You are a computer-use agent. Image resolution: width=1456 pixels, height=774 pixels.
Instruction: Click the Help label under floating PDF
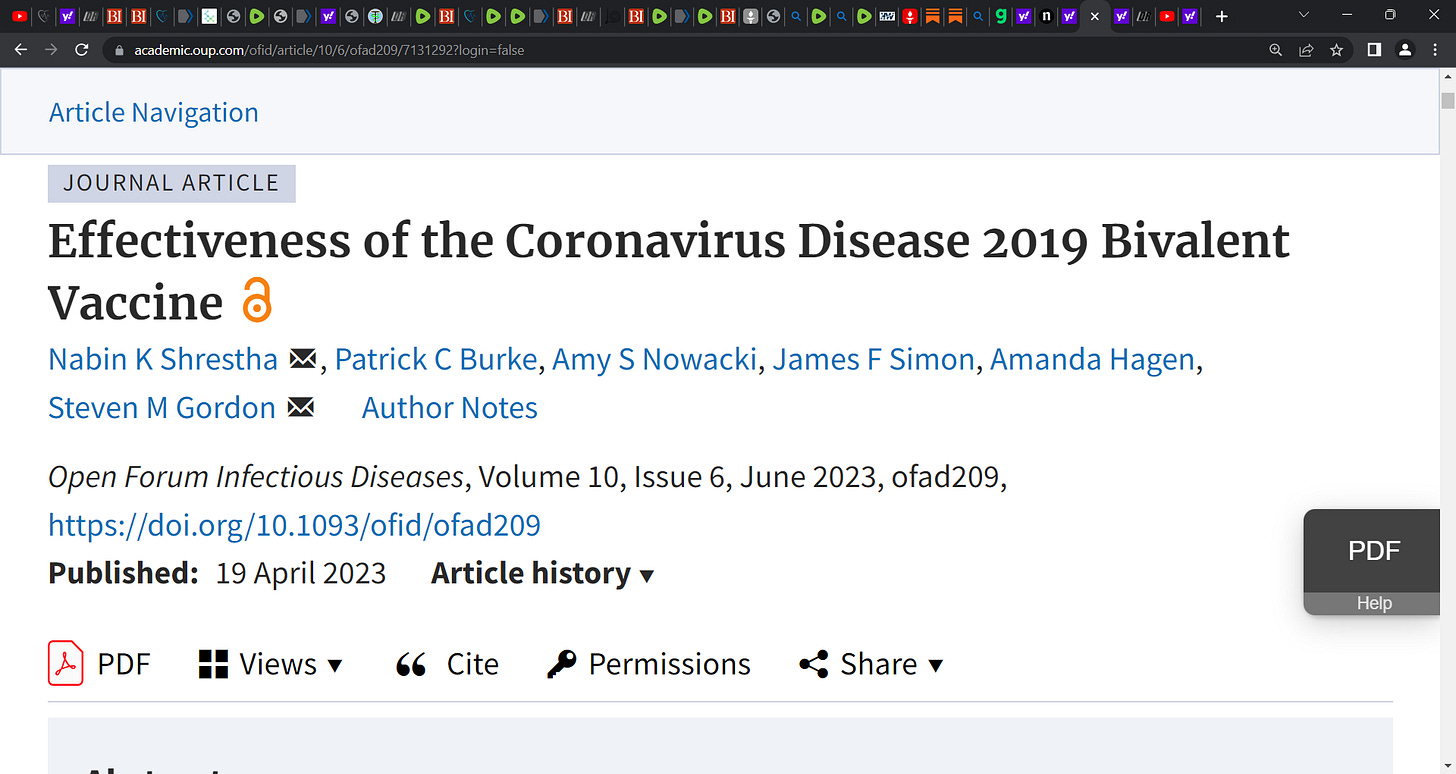click(1374, 603)
